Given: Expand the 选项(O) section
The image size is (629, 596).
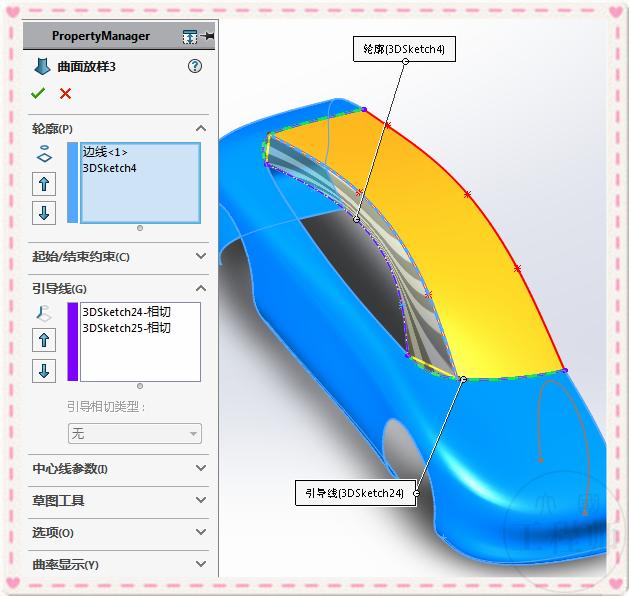Looking at the screenshot, I should [x=201, y=532].
